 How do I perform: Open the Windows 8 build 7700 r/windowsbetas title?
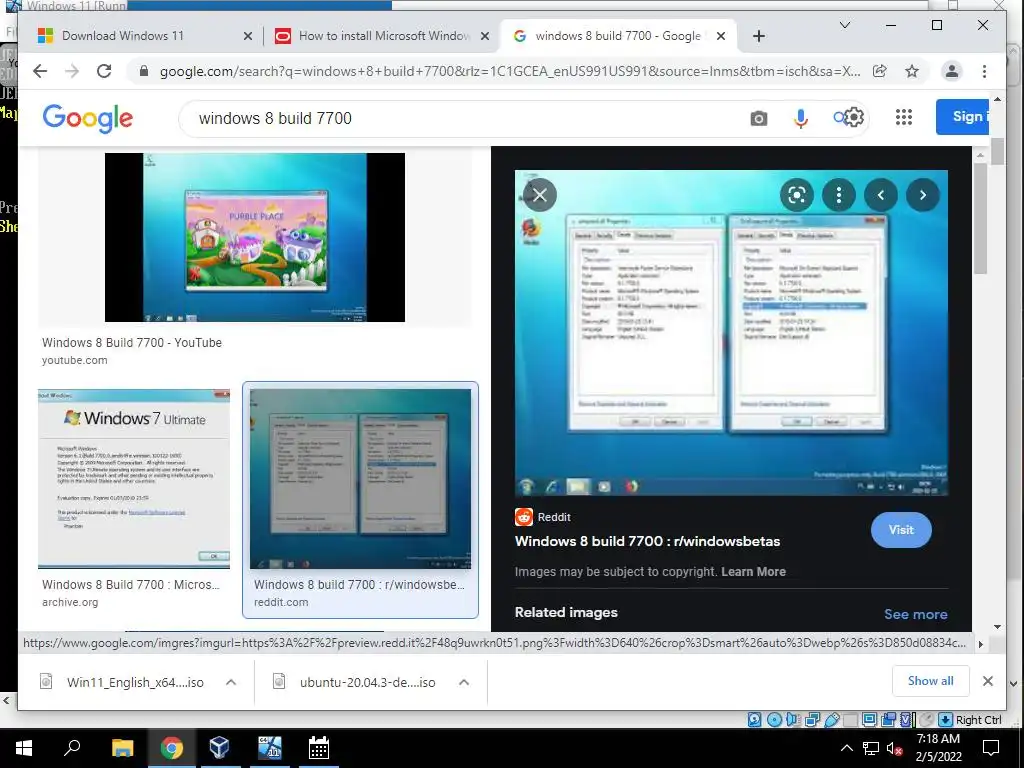point(647,541)
